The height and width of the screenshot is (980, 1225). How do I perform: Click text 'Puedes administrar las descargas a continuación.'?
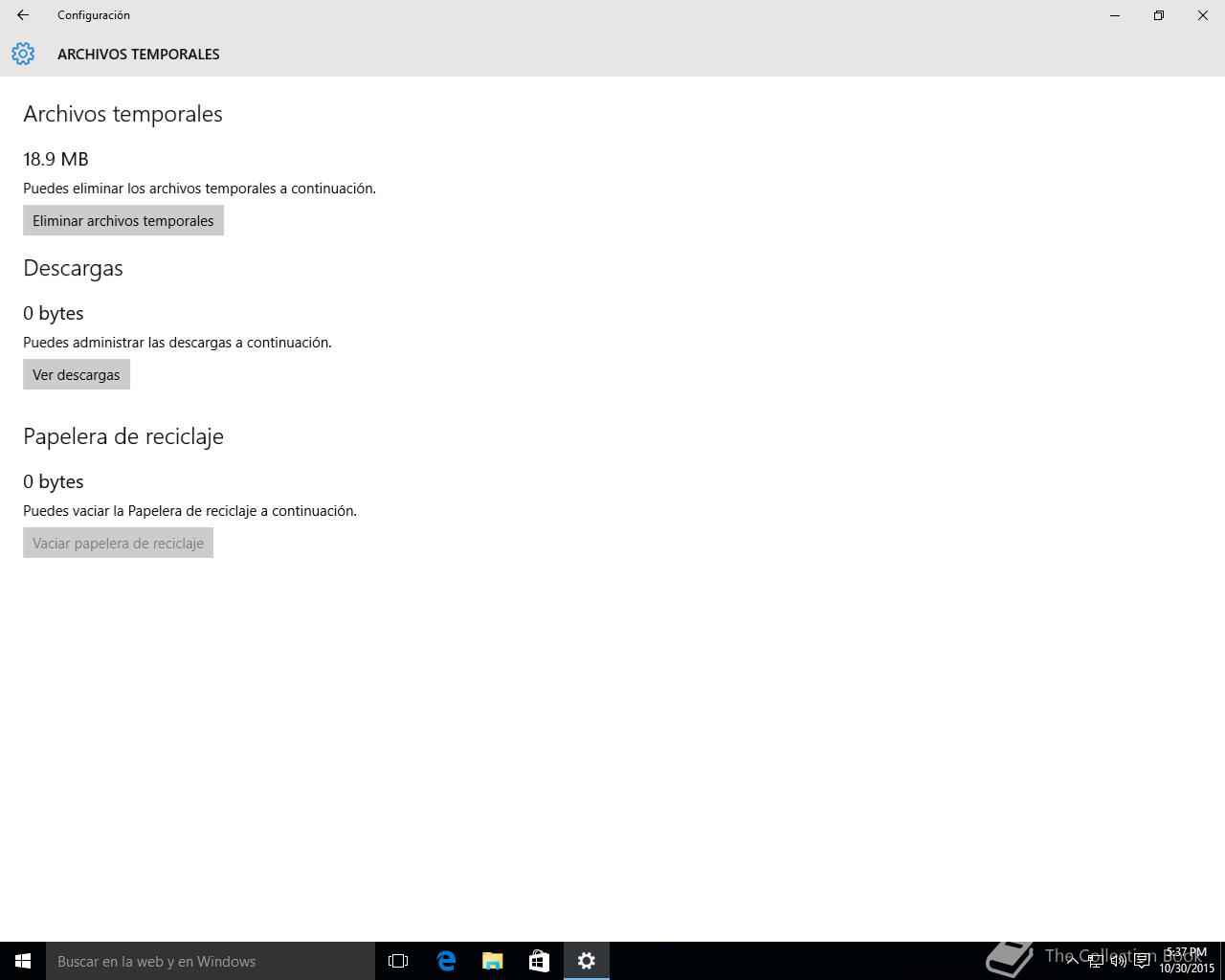point(177,343)
